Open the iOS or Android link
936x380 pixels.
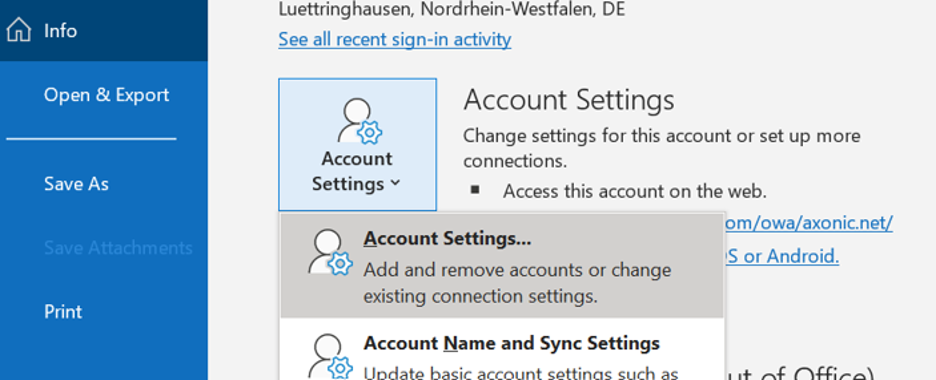point(782,257)
